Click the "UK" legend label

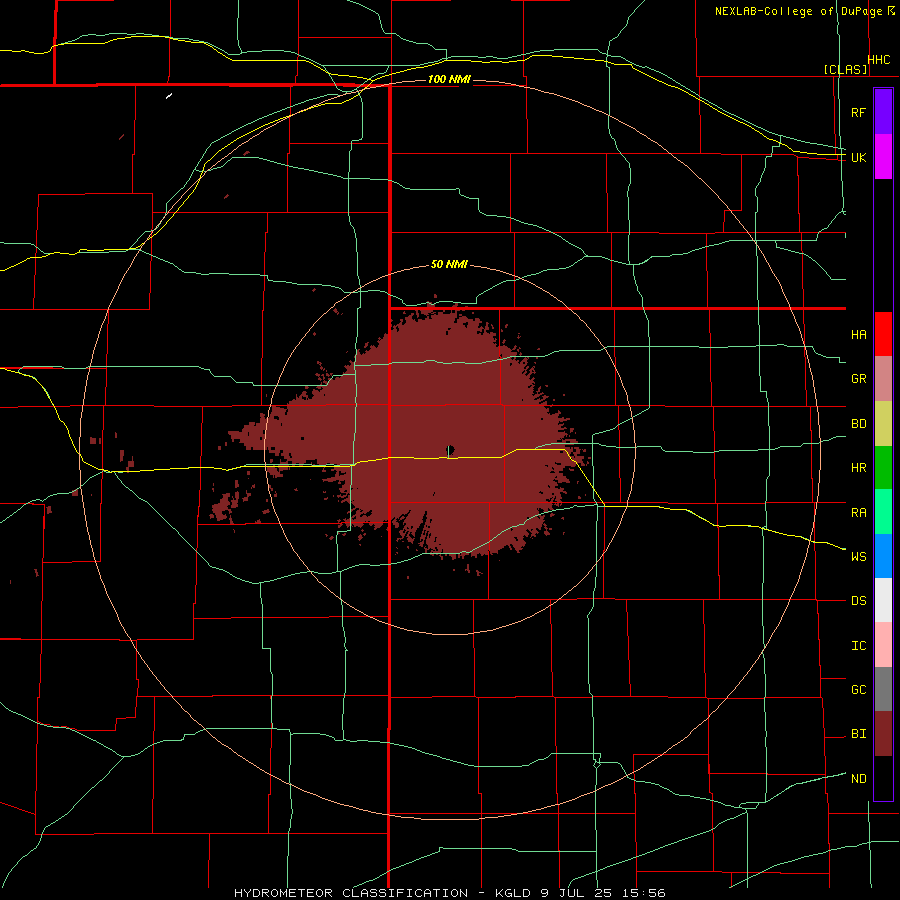pyautogui.click(x=859, y=157)
